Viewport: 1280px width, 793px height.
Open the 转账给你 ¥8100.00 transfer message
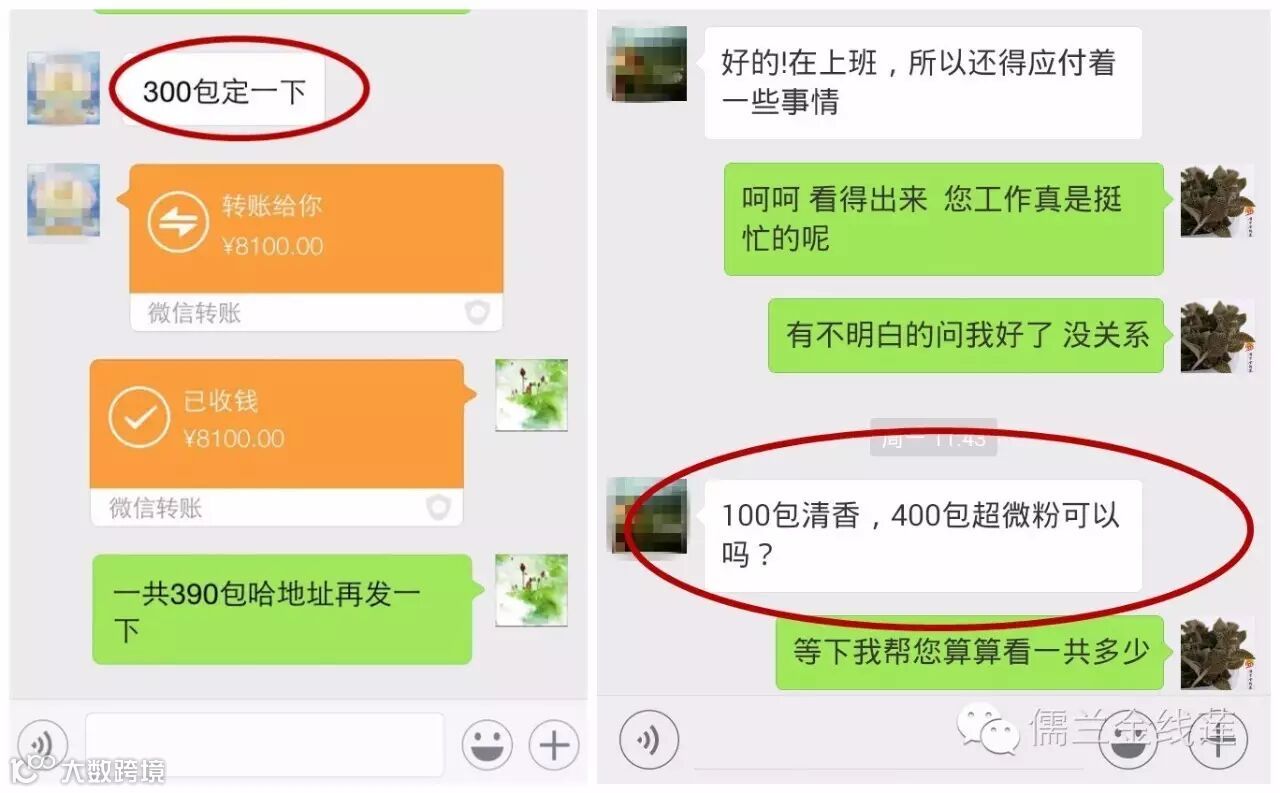point(316,248)
